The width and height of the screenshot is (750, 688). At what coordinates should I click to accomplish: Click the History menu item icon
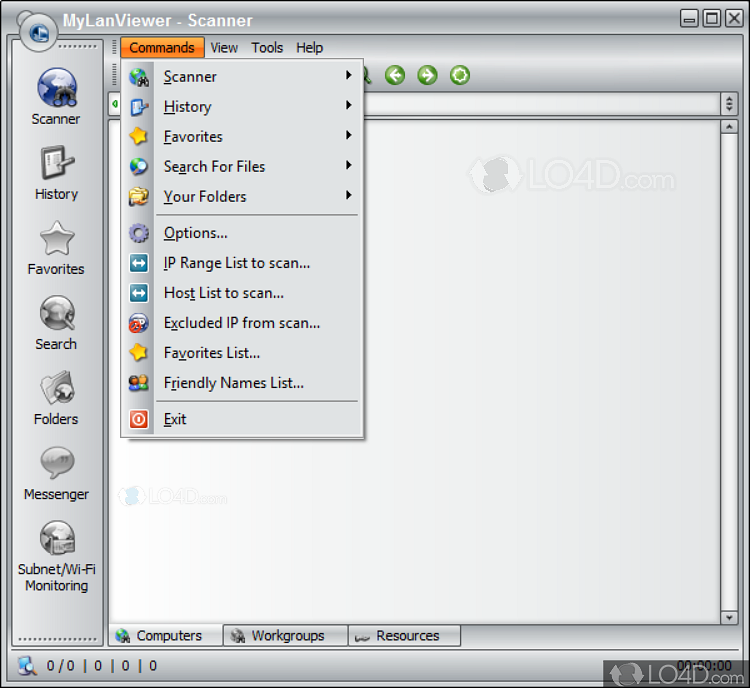(139, 107)
